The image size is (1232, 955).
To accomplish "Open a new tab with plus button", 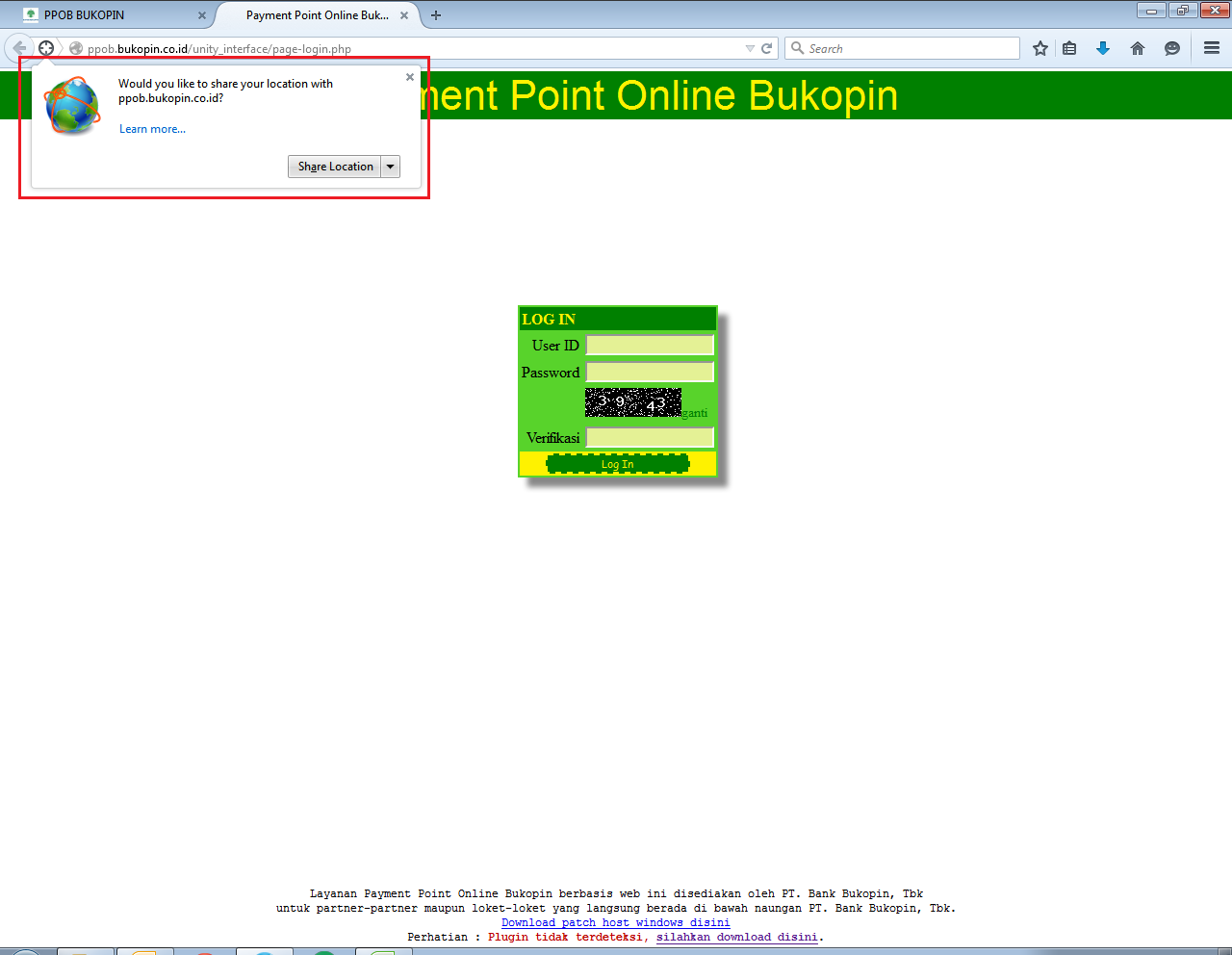I will coord(436,15).
